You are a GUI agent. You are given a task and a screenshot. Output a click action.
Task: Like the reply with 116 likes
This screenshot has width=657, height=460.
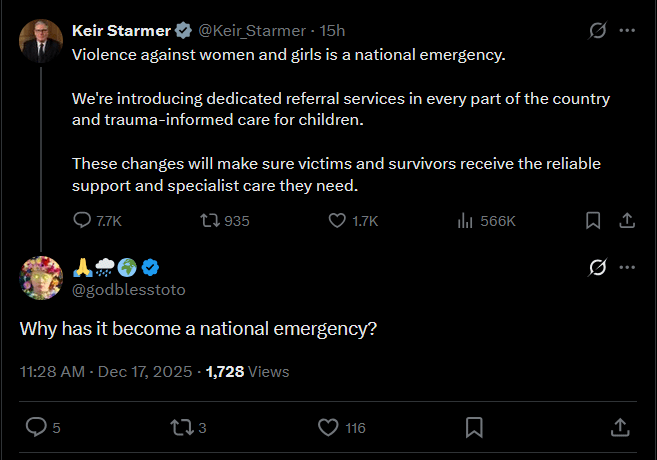click(x=328, y=427)
